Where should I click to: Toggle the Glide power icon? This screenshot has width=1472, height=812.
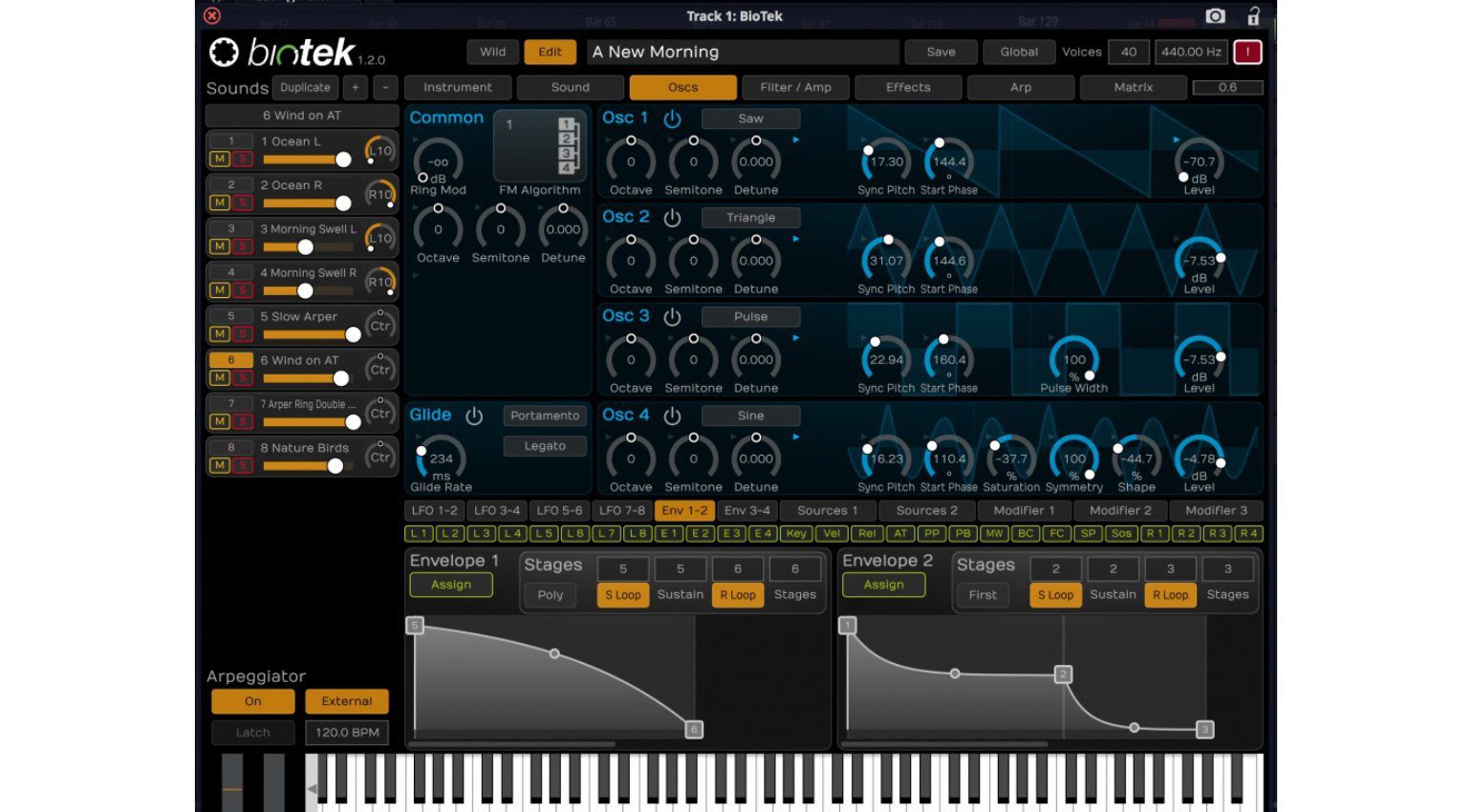474,416
